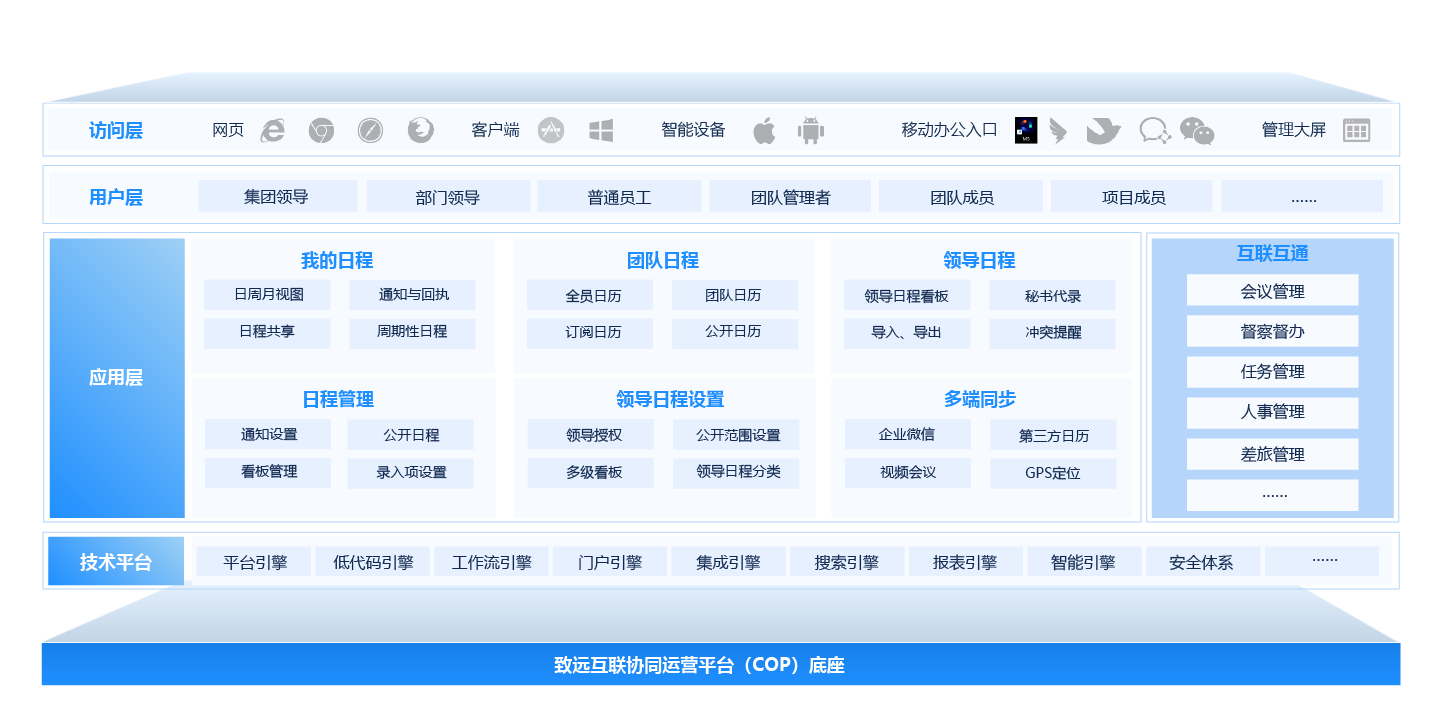Select the 集团领导 user box

(x=277, y=196)
